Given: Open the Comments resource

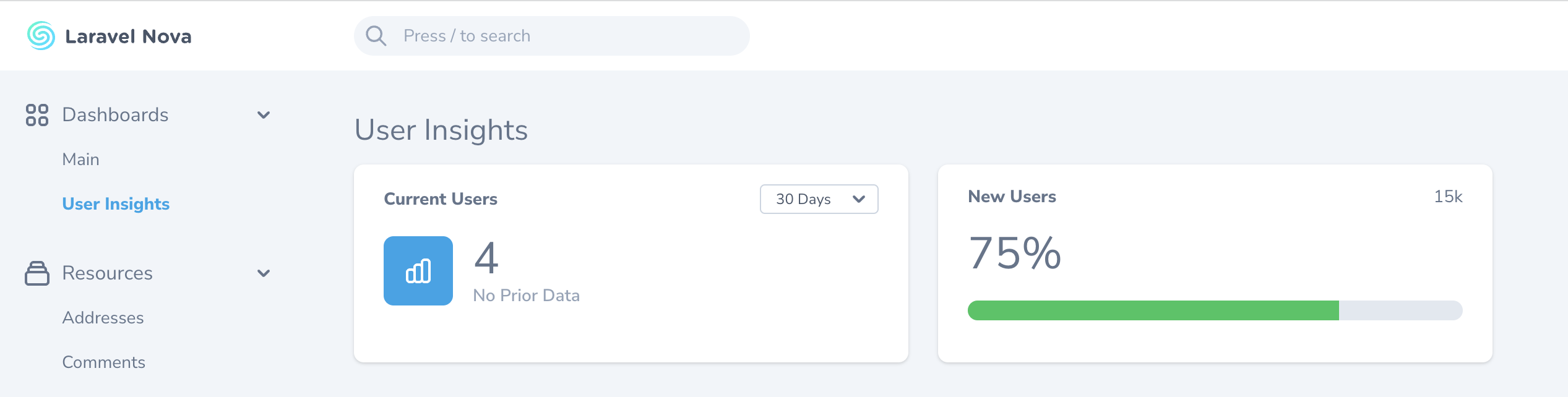Looking at the screenshot, I should coord(104,362).
